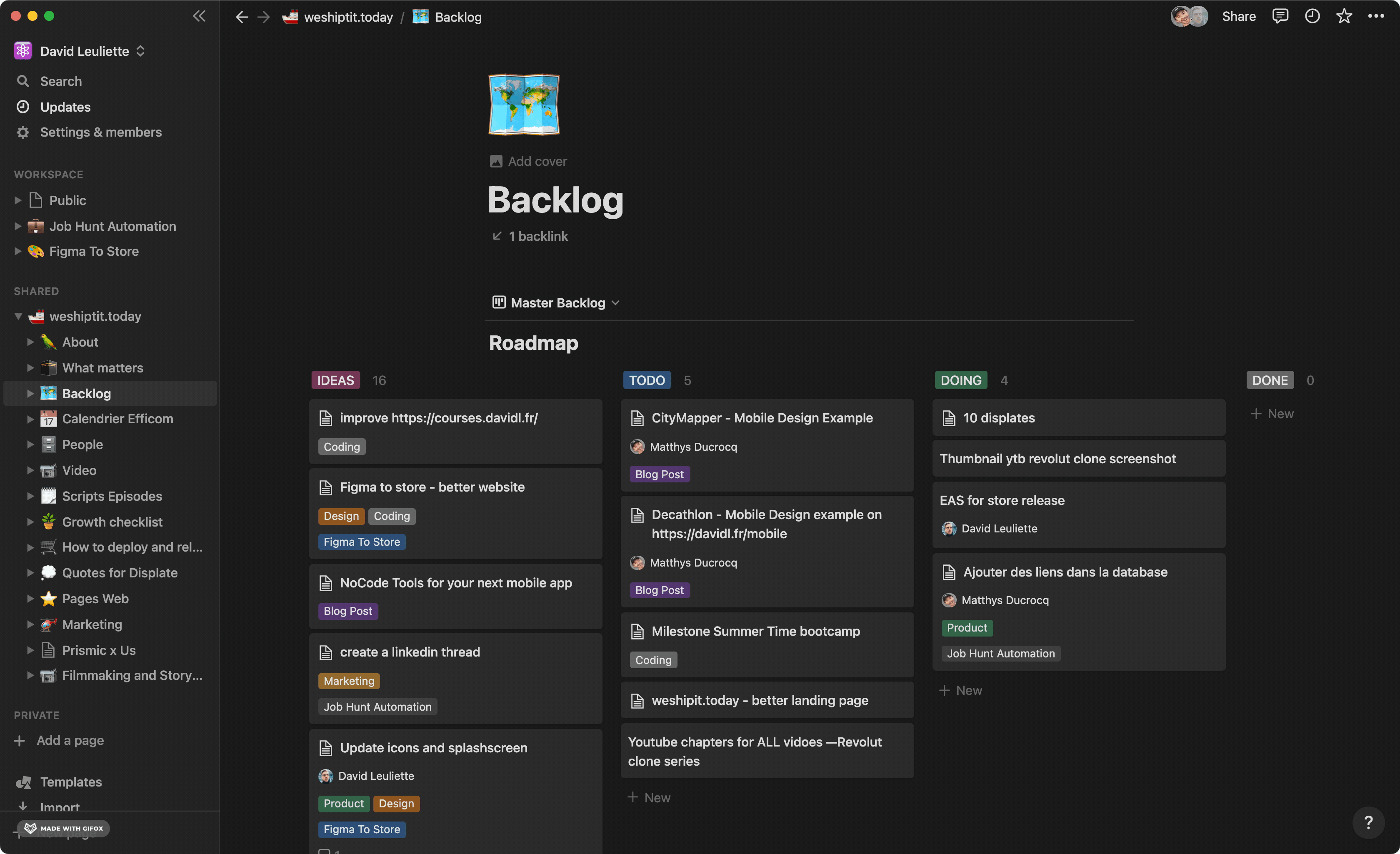Expand the Marketing page in sidebar
The width and height of the screenshot is (1400, 854).
coord(31,624)
